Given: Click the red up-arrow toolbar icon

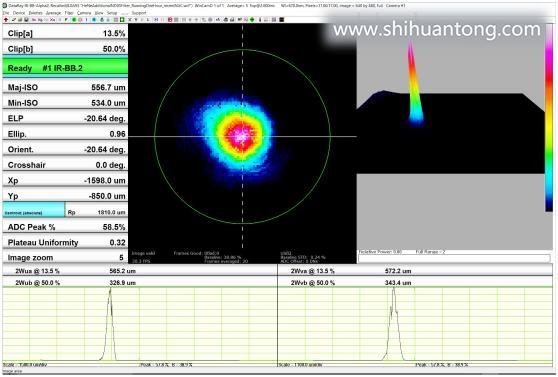Looking at the screenshot, I should 6,20.
